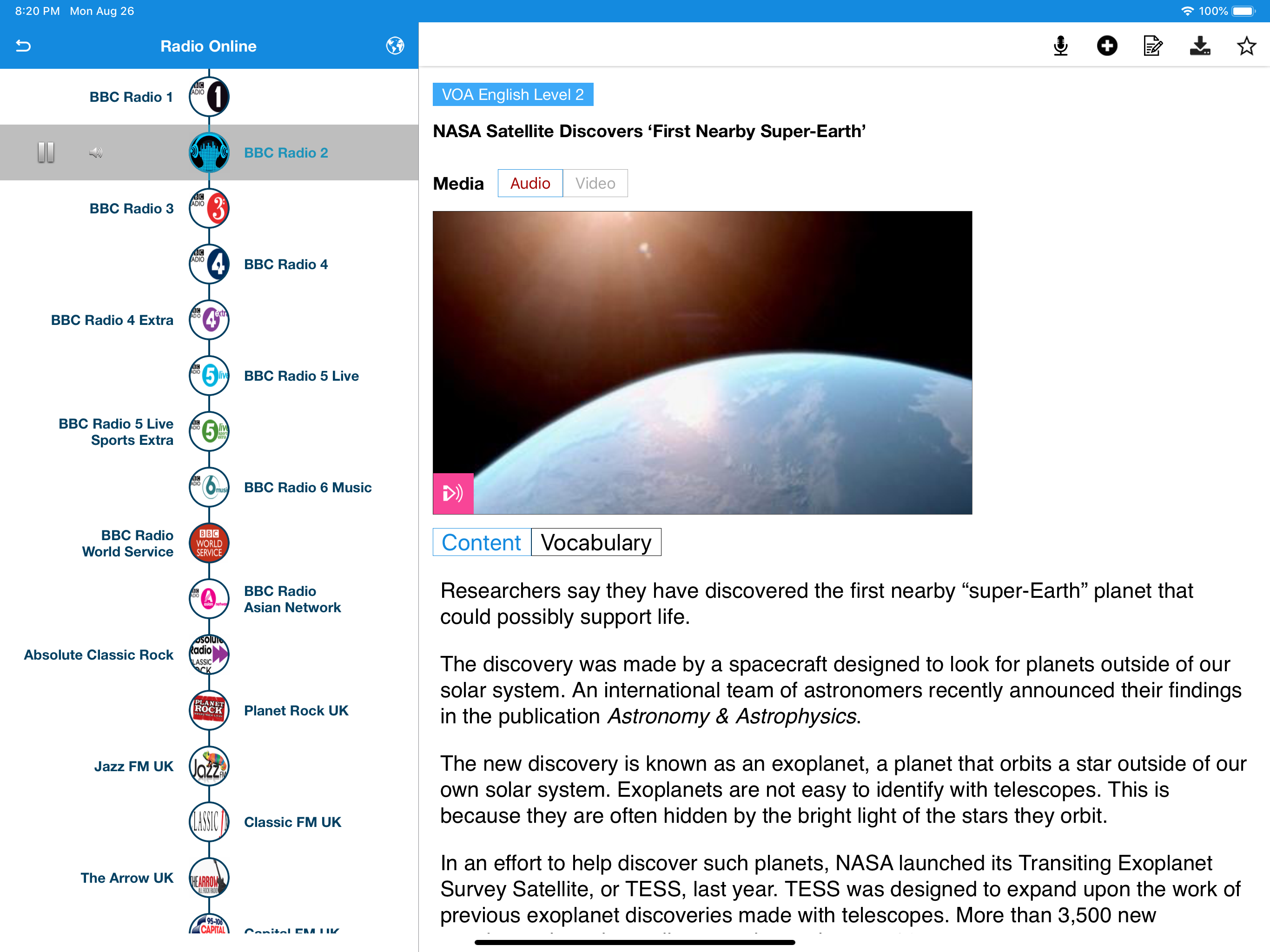Open the note editing icon
1270x952 pixels.
1153,46
